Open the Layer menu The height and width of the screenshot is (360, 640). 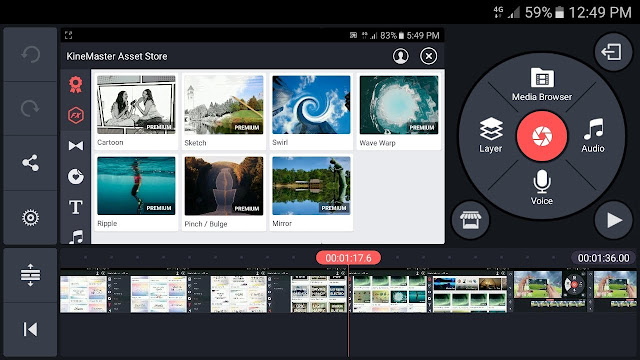pos(491,135)
